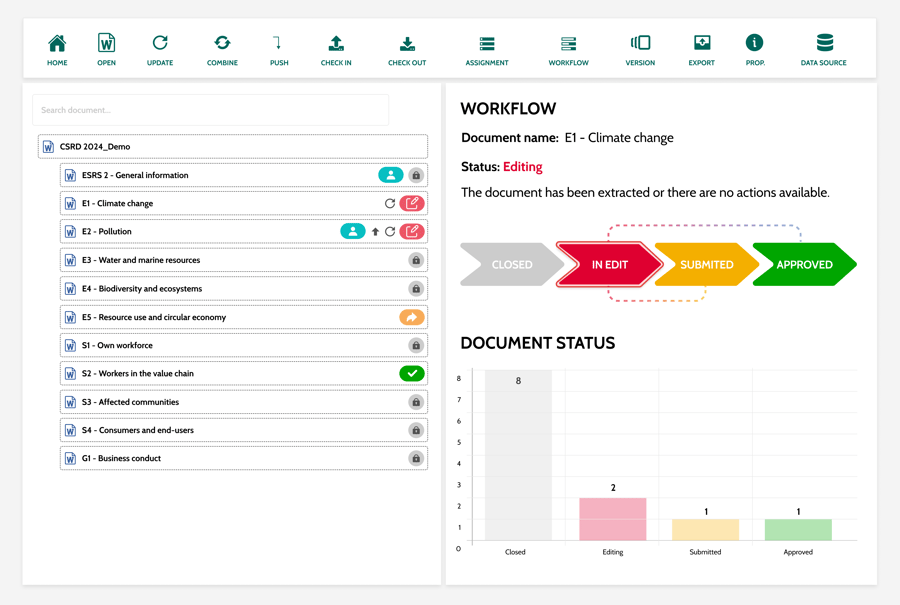Click the Export toolbar icon
The image size is (900, 605).
point(702,44)
